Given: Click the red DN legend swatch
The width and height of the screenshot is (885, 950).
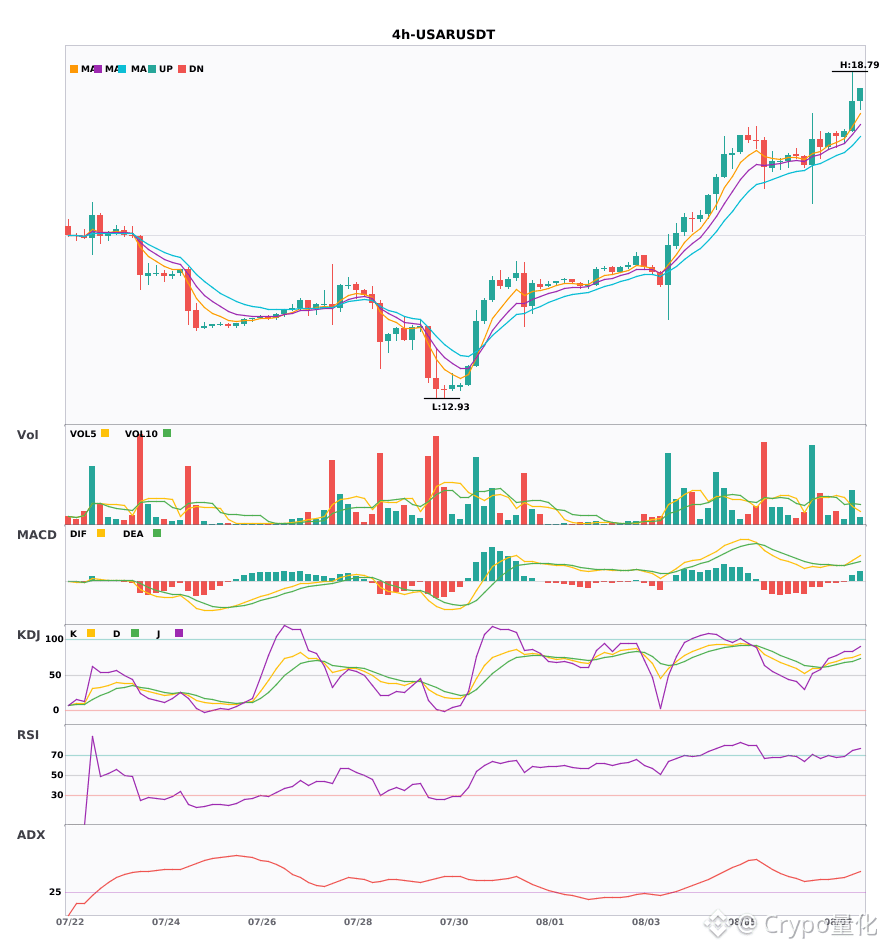Looking at the screenshot, I should pyautogui.click(x=182, y=69).
